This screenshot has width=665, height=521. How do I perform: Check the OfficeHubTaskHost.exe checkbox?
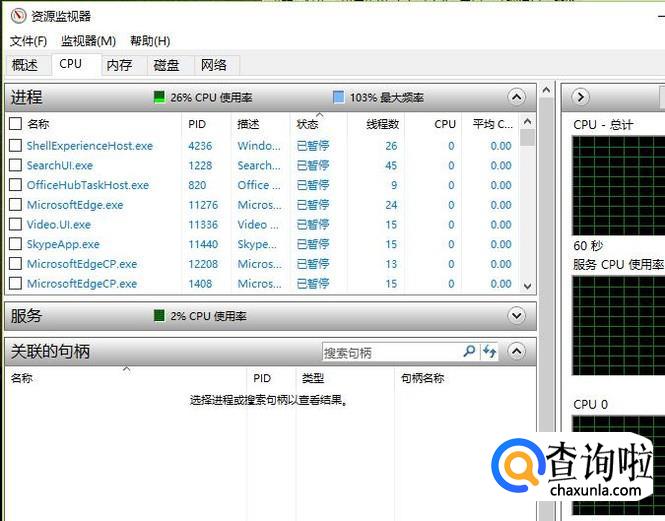click(x=15, y=185)
